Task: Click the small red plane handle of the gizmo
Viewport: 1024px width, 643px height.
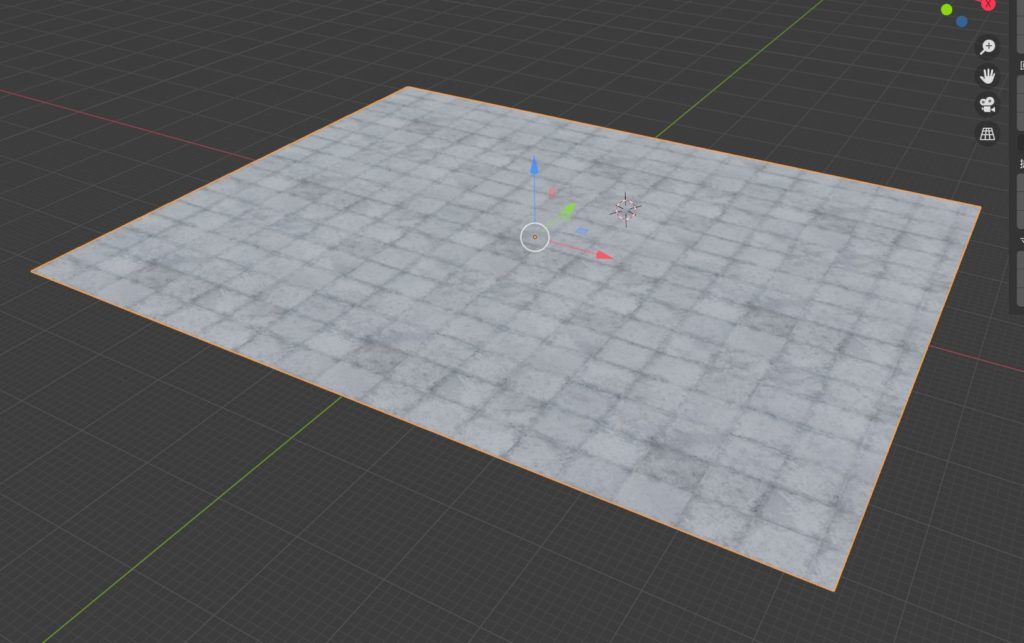Action: pyautogui.click(x=552, y=192)
